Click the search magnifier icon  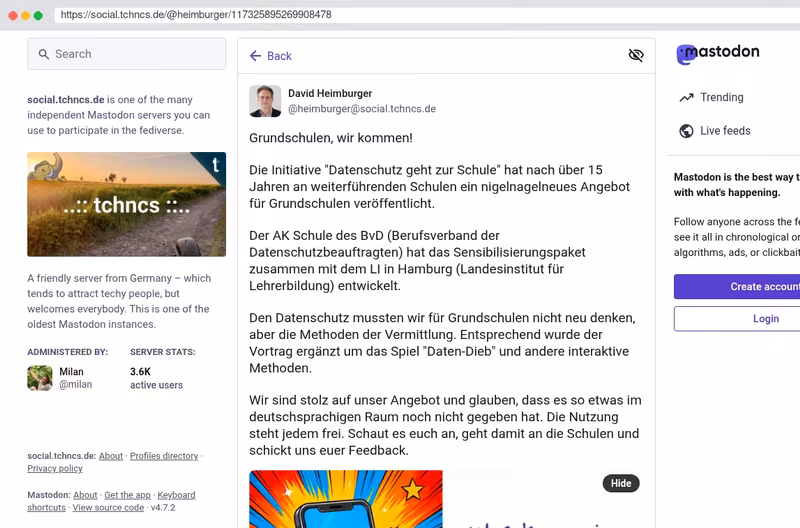(44, 54)
